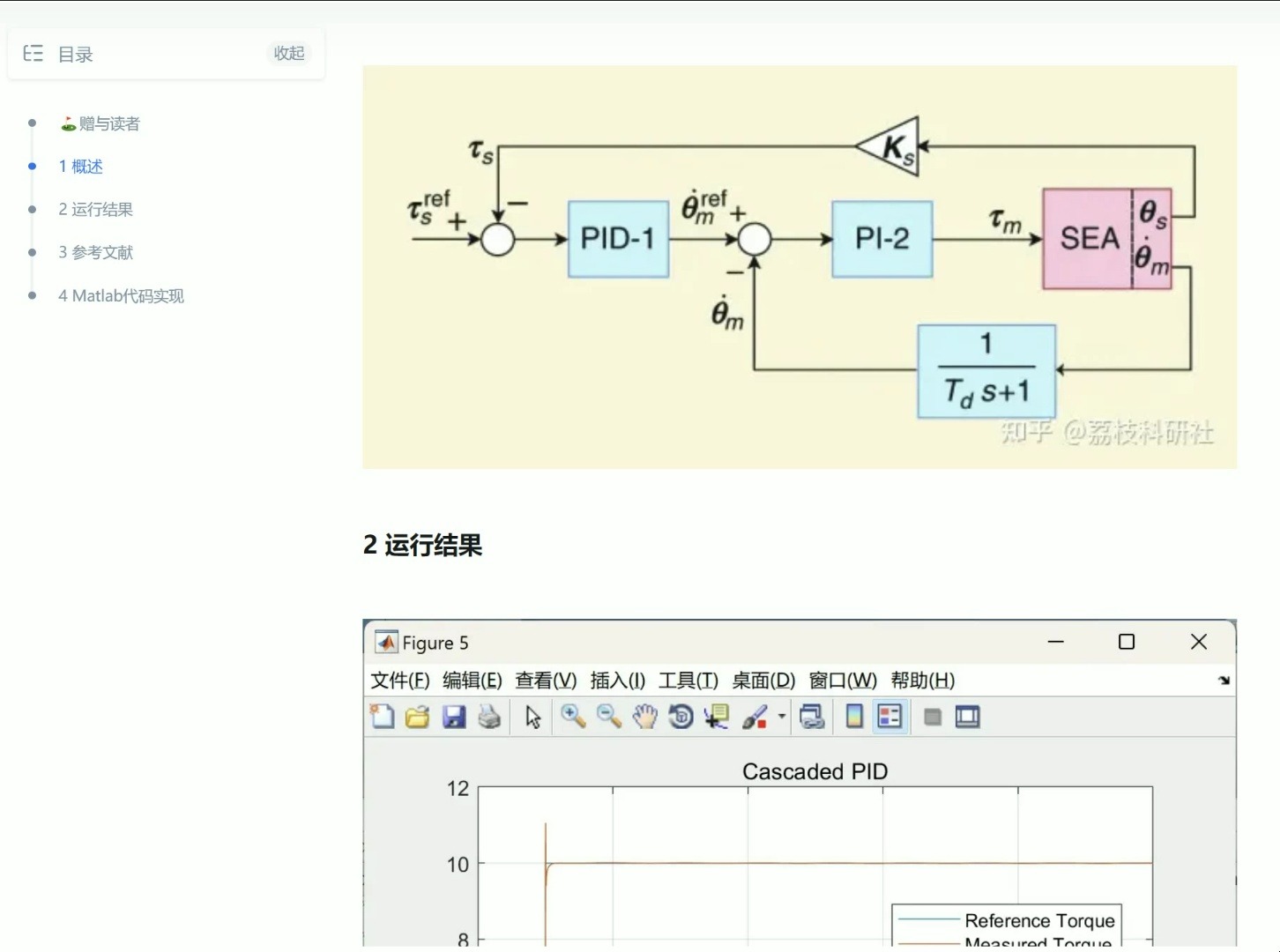This screenshot has height=952, width=1280.
Task: Open the cascaded PID block diagram image
Action: pyautogui.click(x=800, y=267)
